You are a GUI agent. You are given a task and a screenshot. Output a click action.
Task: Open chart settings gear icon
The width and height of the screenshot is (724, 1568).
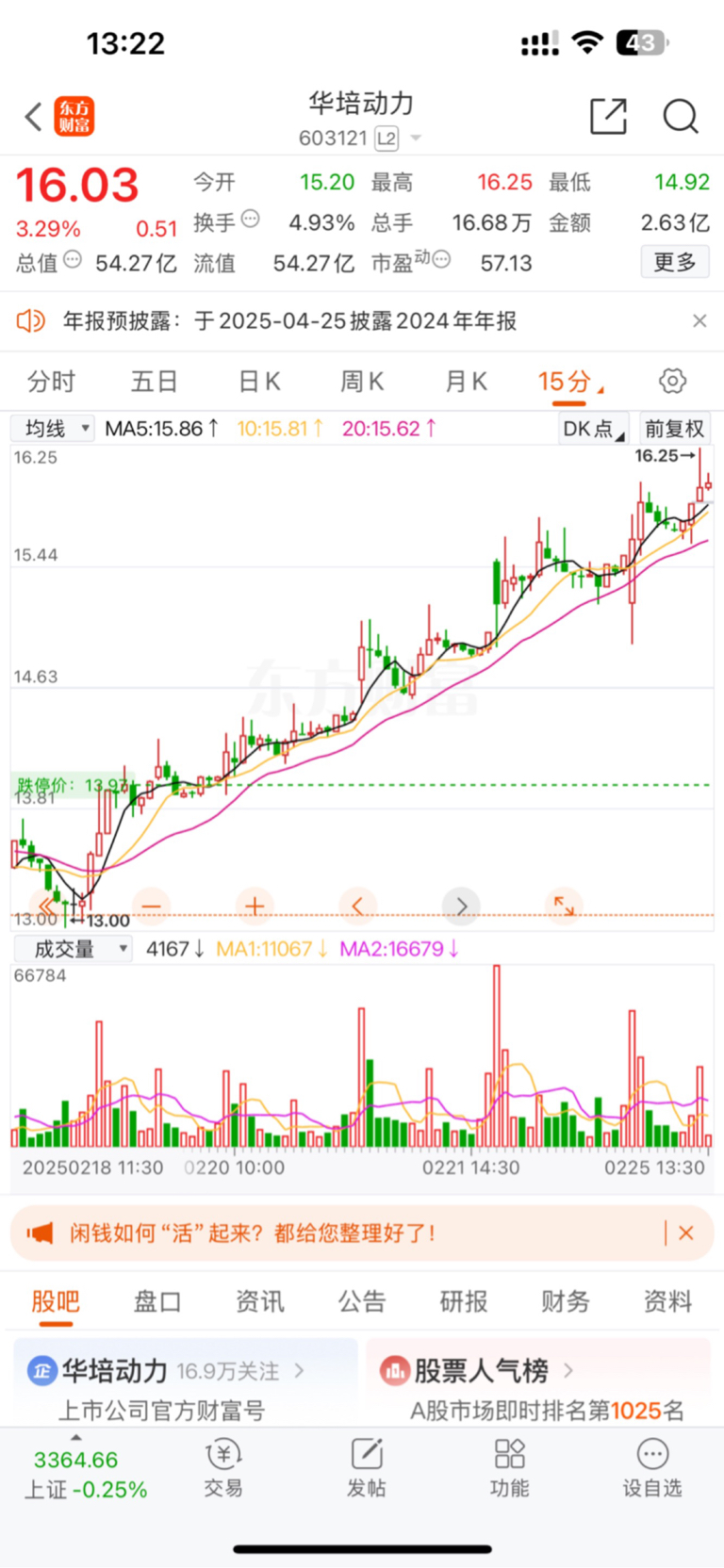coord(672,382)
